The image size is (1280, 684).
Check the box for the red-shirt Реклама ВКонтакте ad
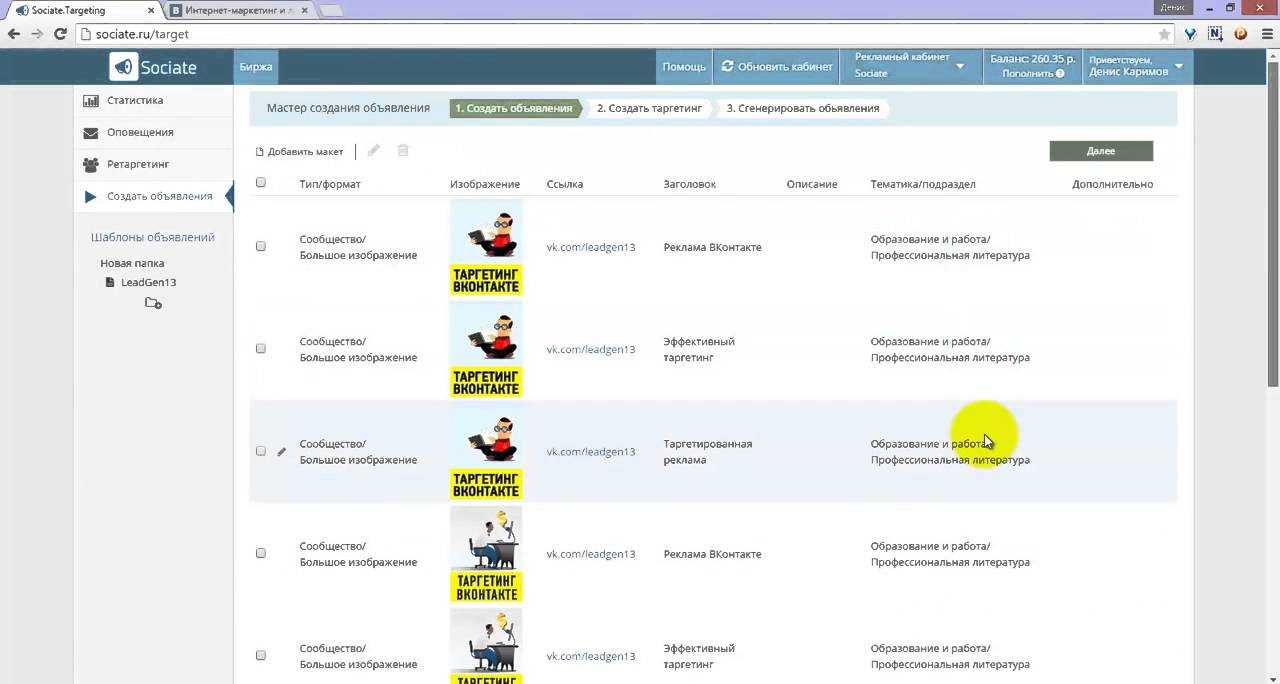[261, 246]
